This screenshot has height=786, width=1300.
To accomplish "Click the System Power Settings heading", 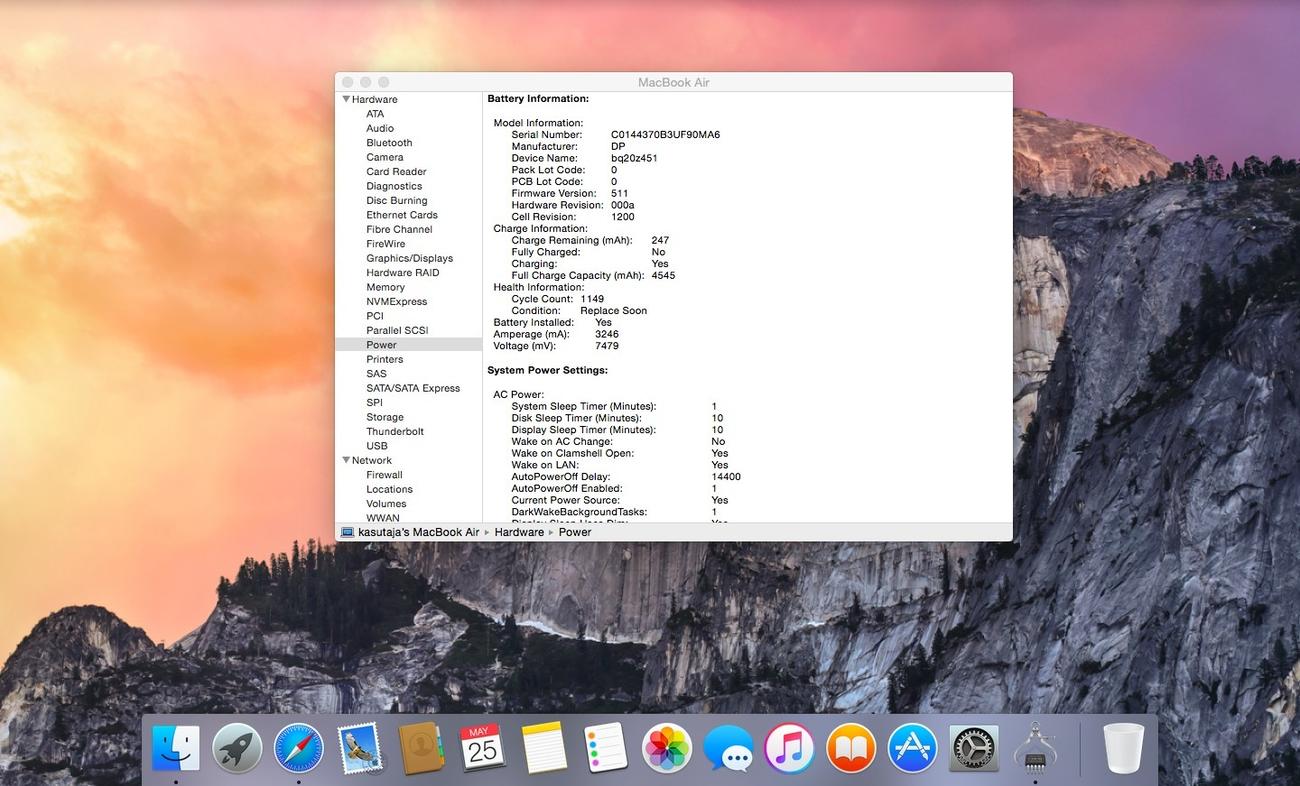I will pos(547,370).
